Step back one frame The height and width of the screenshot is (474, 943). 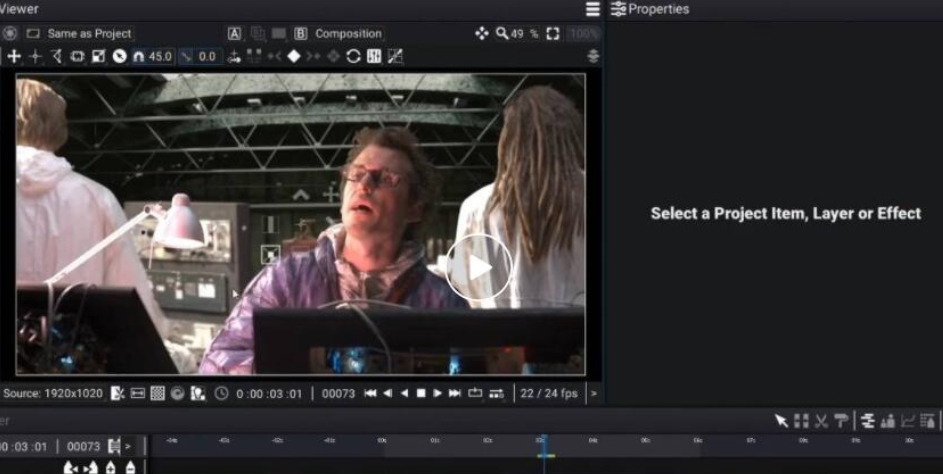coord(387,393)
